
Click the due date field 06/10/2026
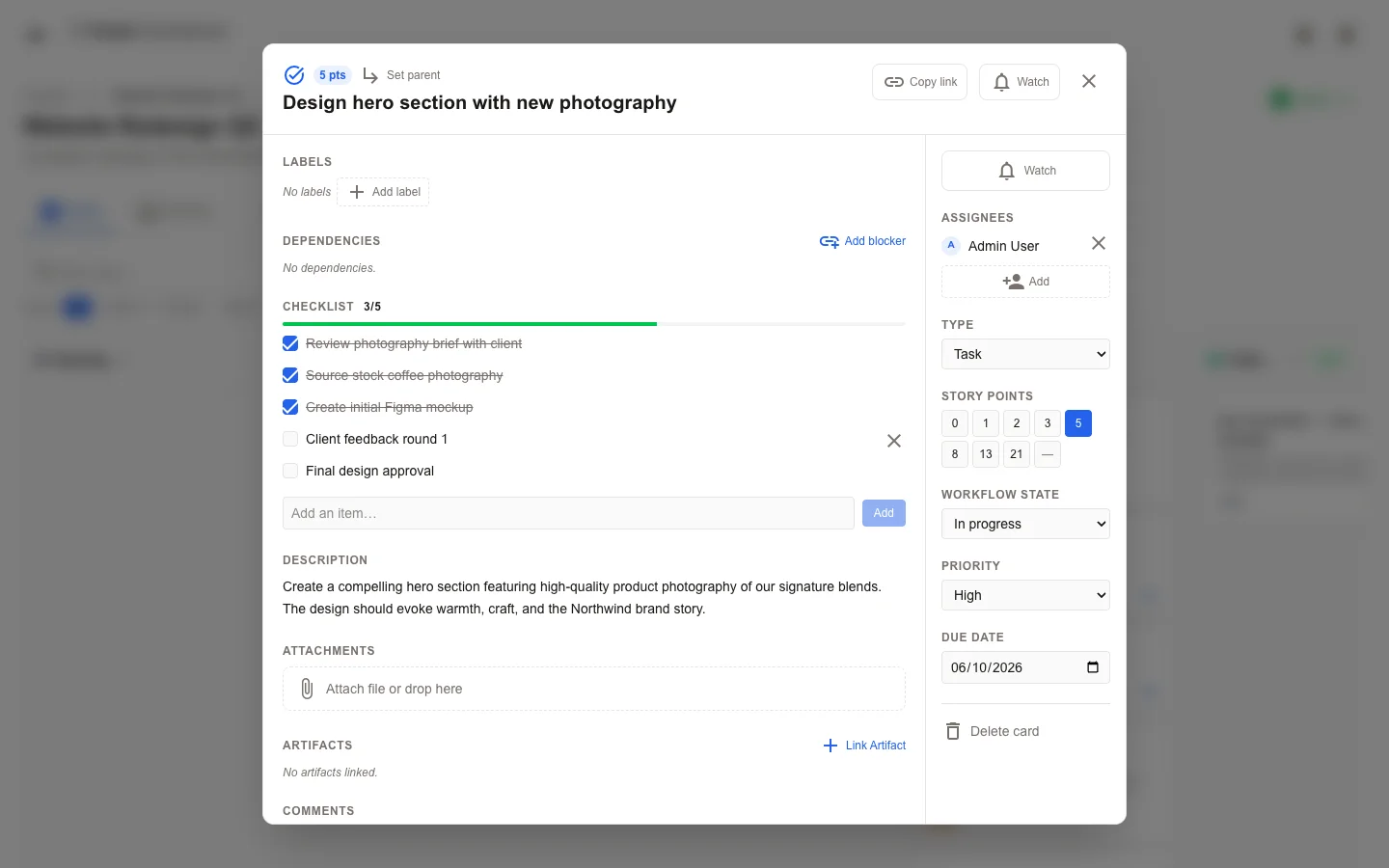click(1025, 667)
